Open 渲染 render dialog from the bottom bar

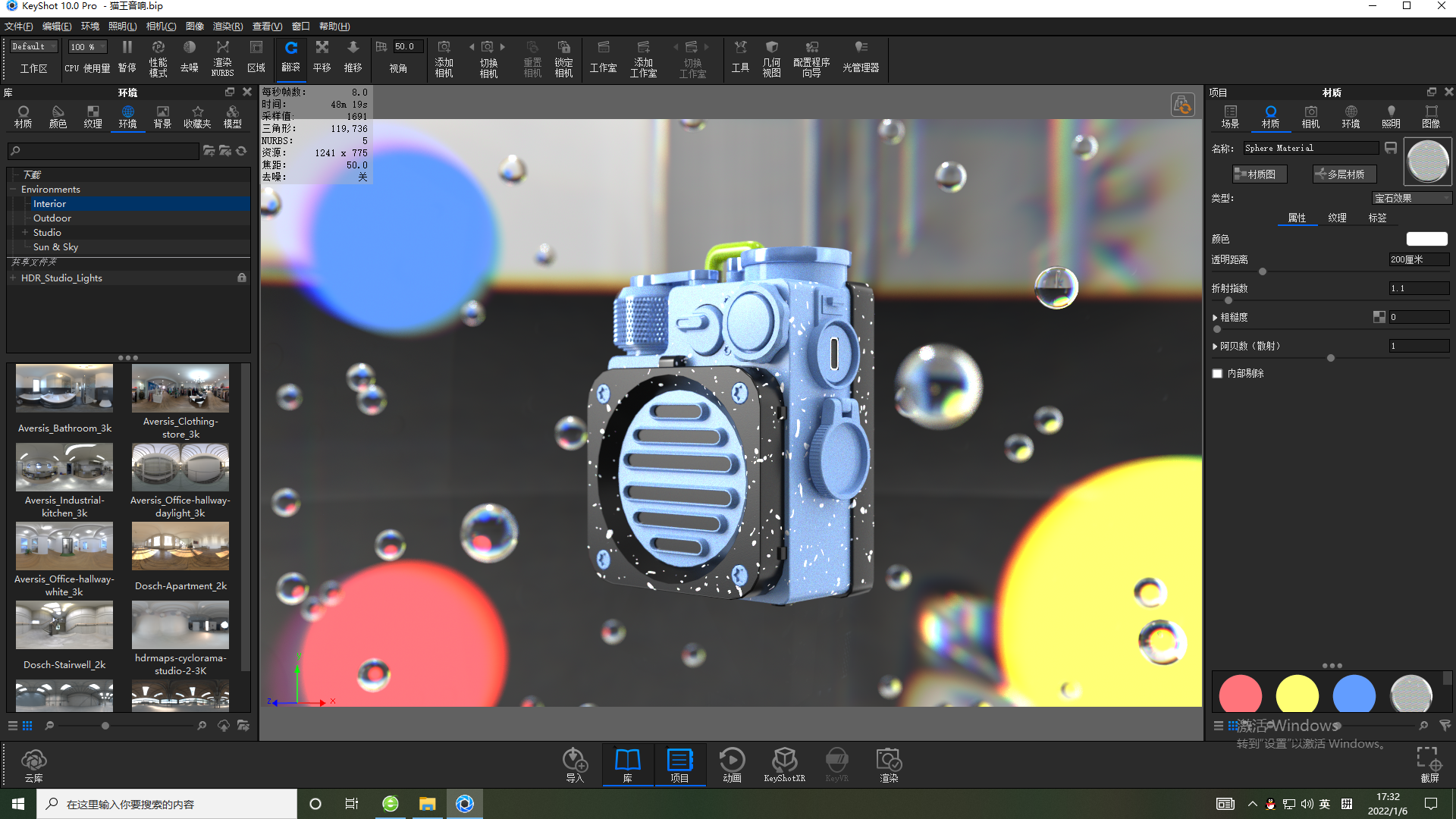coord(888,764)
